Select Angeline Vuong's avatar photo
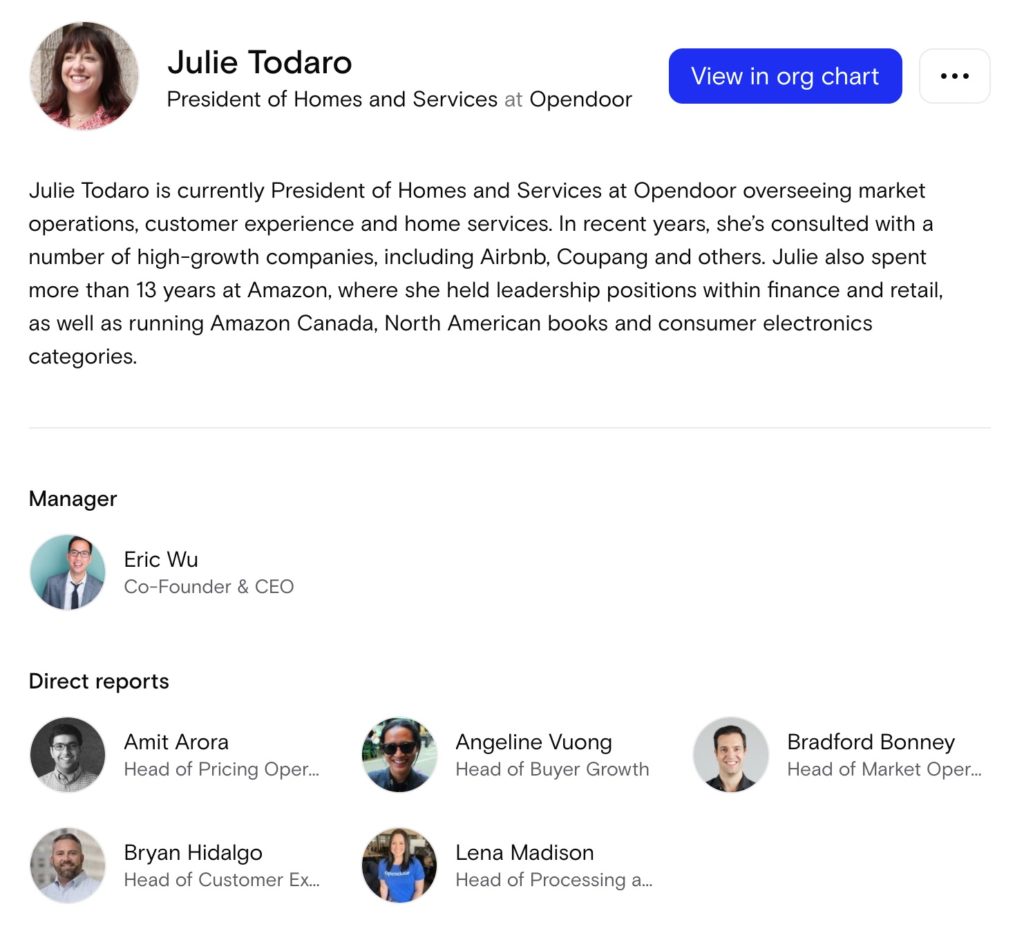Viewport: 1024px width, 929px height. click(x=399, y=755)
